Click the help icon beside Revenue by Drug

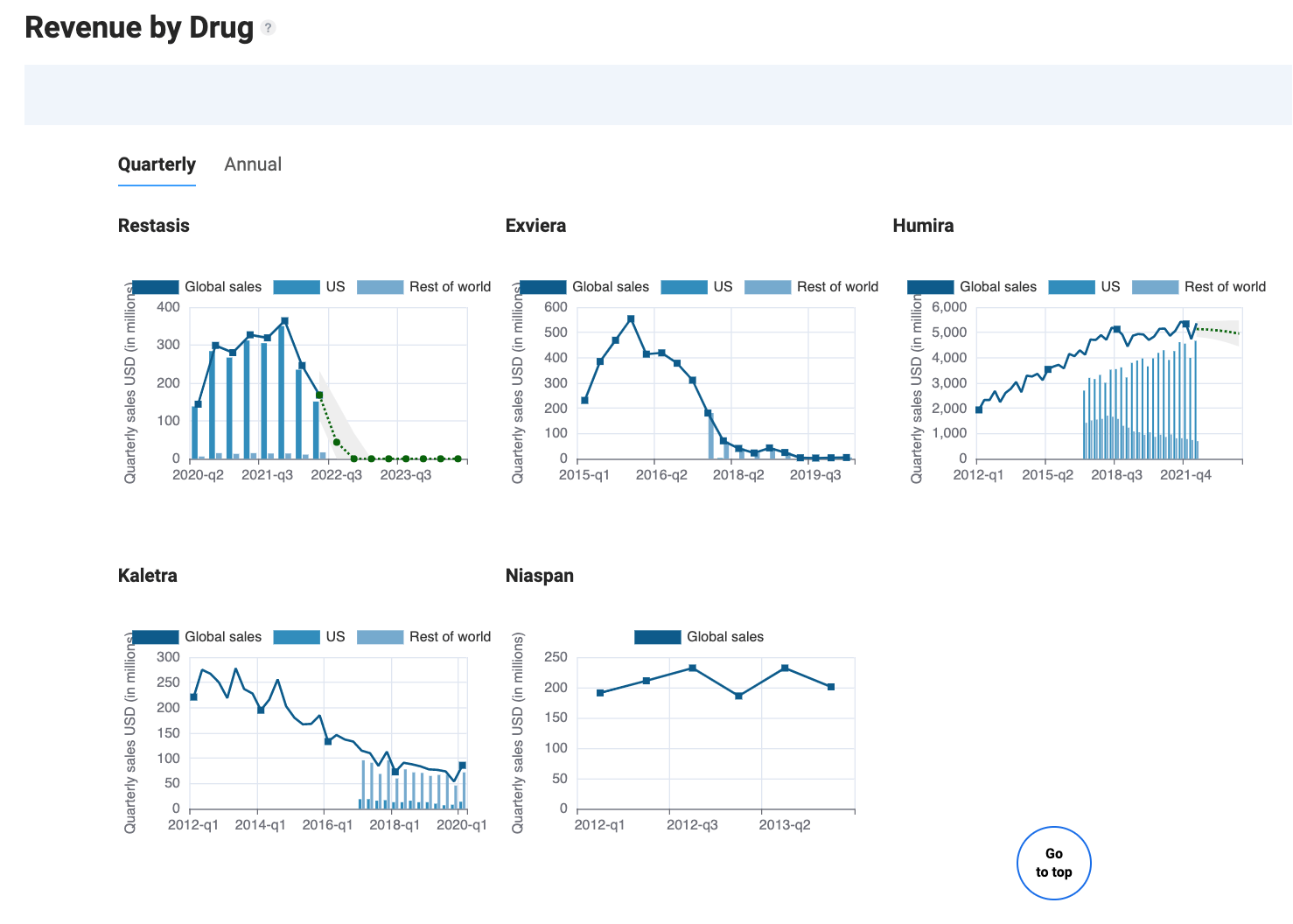[x=269, y=27]
